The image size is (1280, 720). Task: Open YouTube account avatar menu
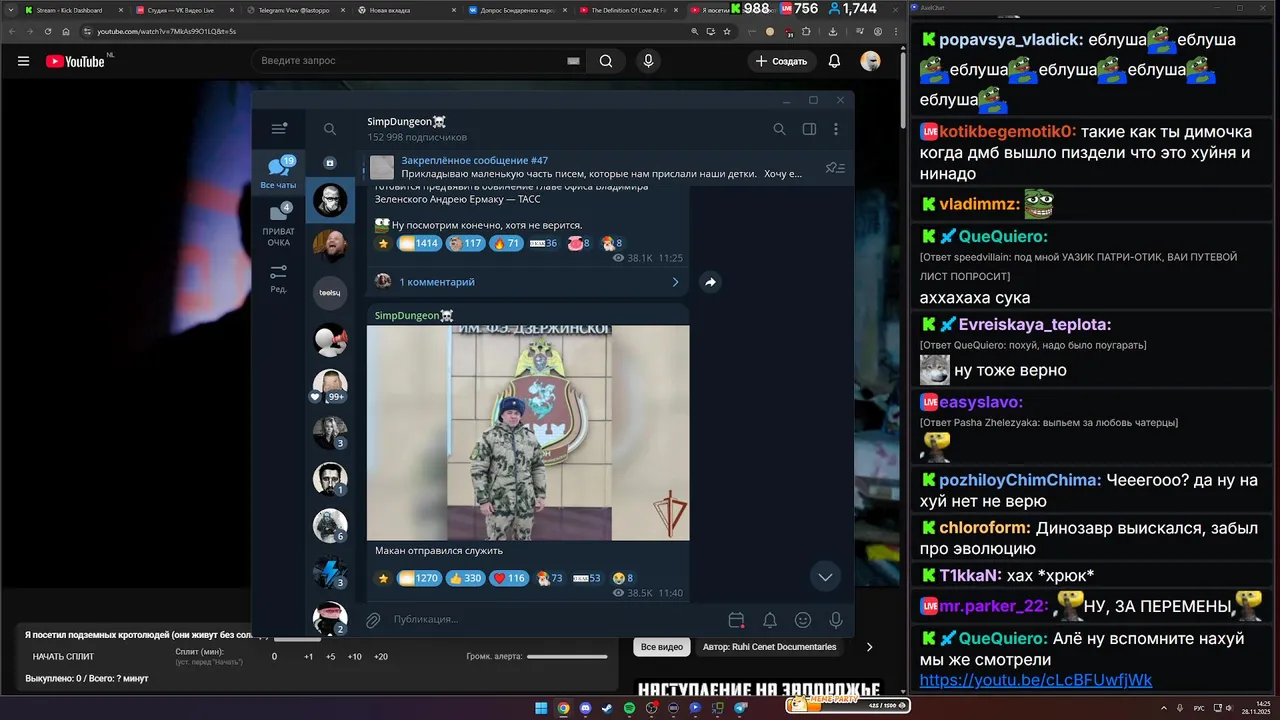870,61
